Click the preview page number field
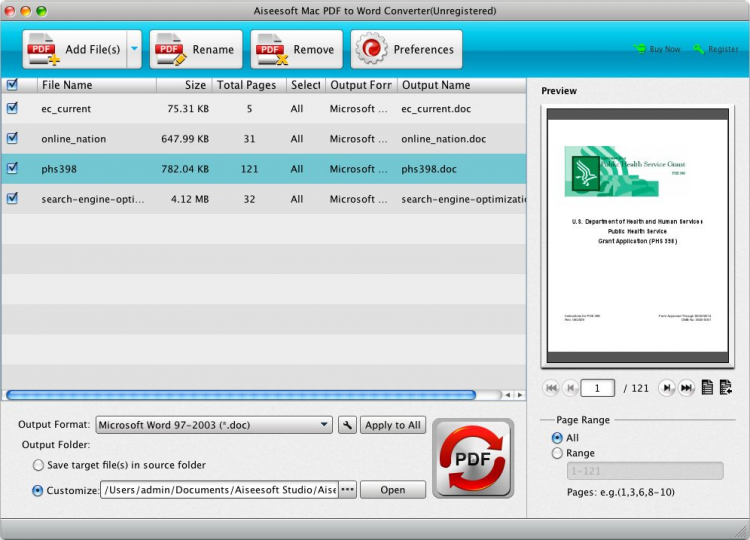The width and height of the screenshot is (750, 540). (597, 388)
